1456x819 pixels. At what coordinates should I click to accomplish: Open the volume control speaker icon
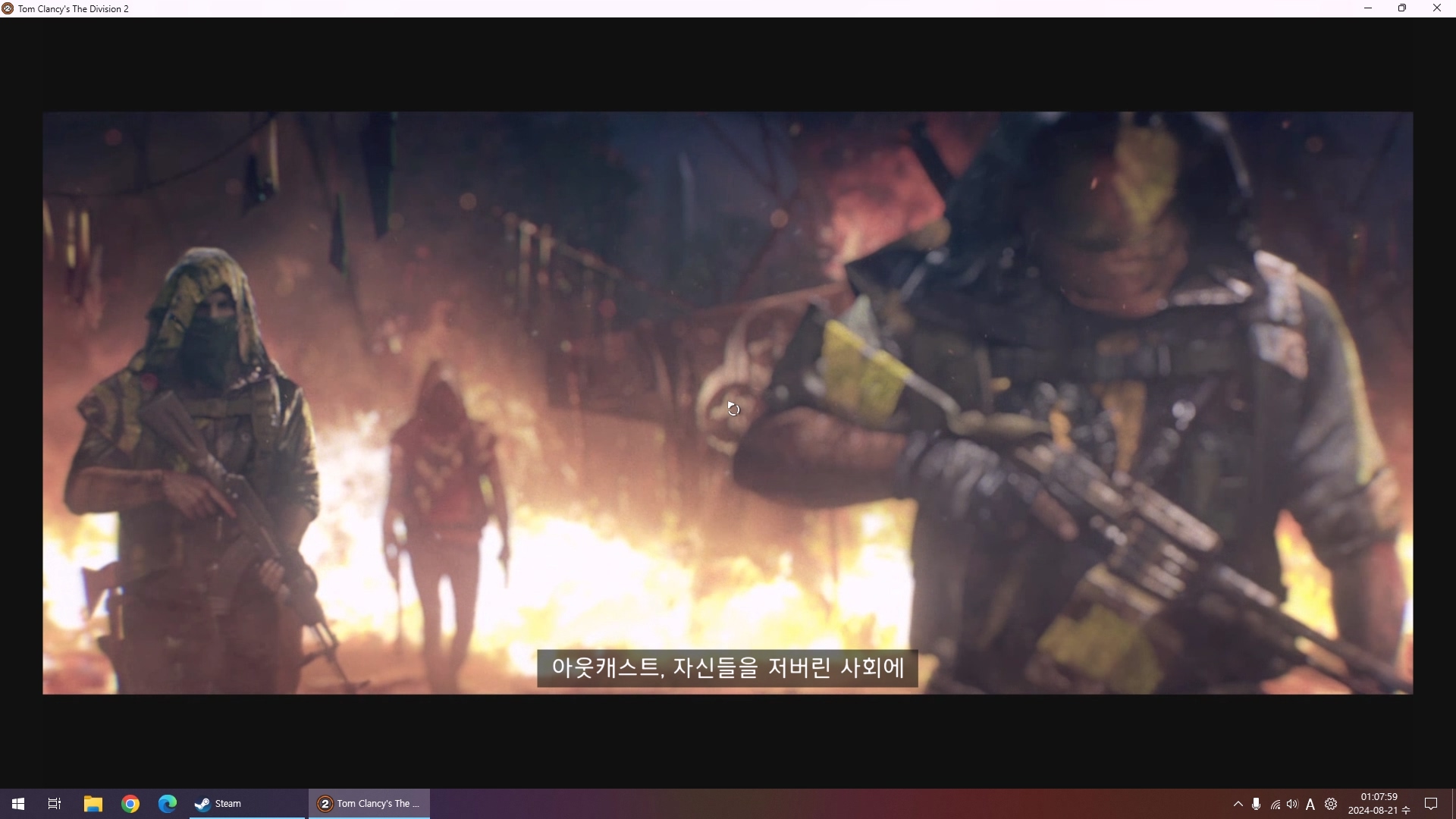coord(1292,804)
